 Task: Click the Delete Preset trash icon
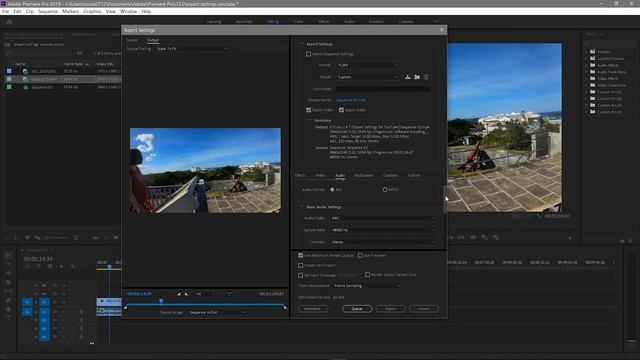point(426,77)
